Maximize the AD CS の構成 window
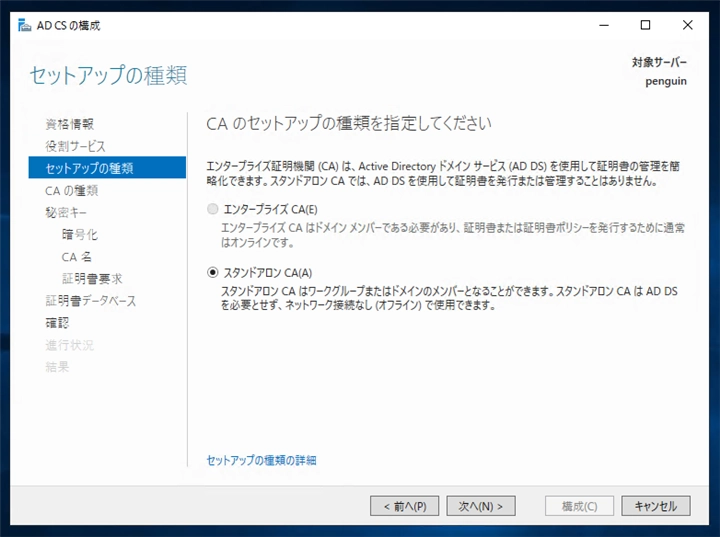 (645, 25)
